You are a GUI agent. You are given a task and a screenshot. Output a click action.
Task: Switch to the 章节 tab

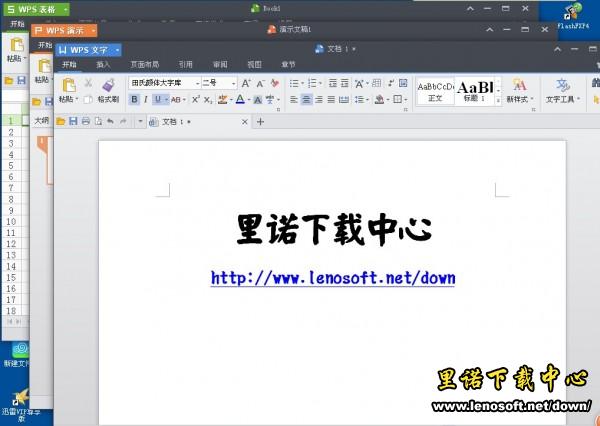pos(288,65)
